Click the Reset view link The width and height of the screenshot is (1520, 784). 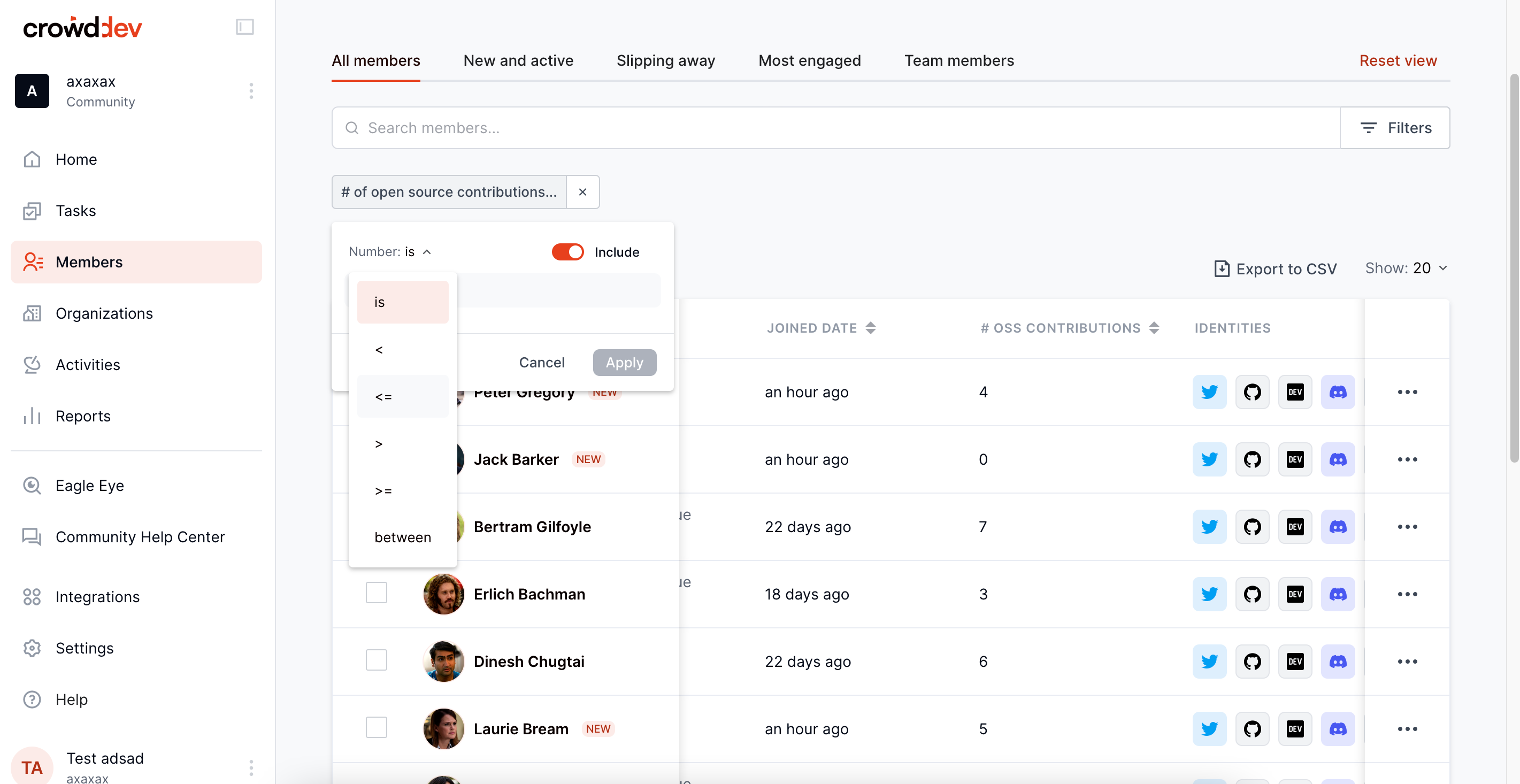pos(1398,60)
